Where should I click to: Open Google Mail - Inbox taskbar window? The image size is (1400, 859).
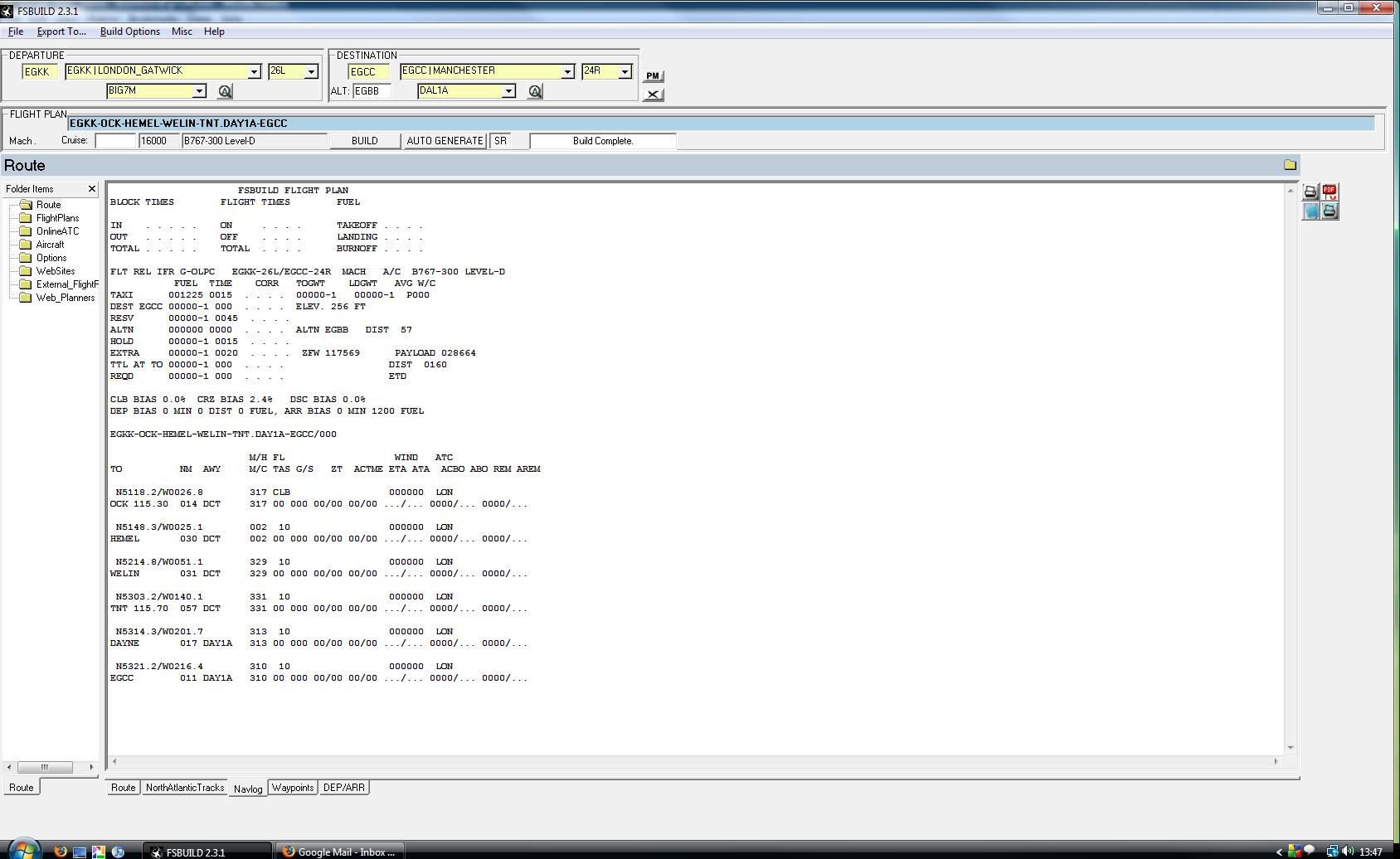coord(339,852)
